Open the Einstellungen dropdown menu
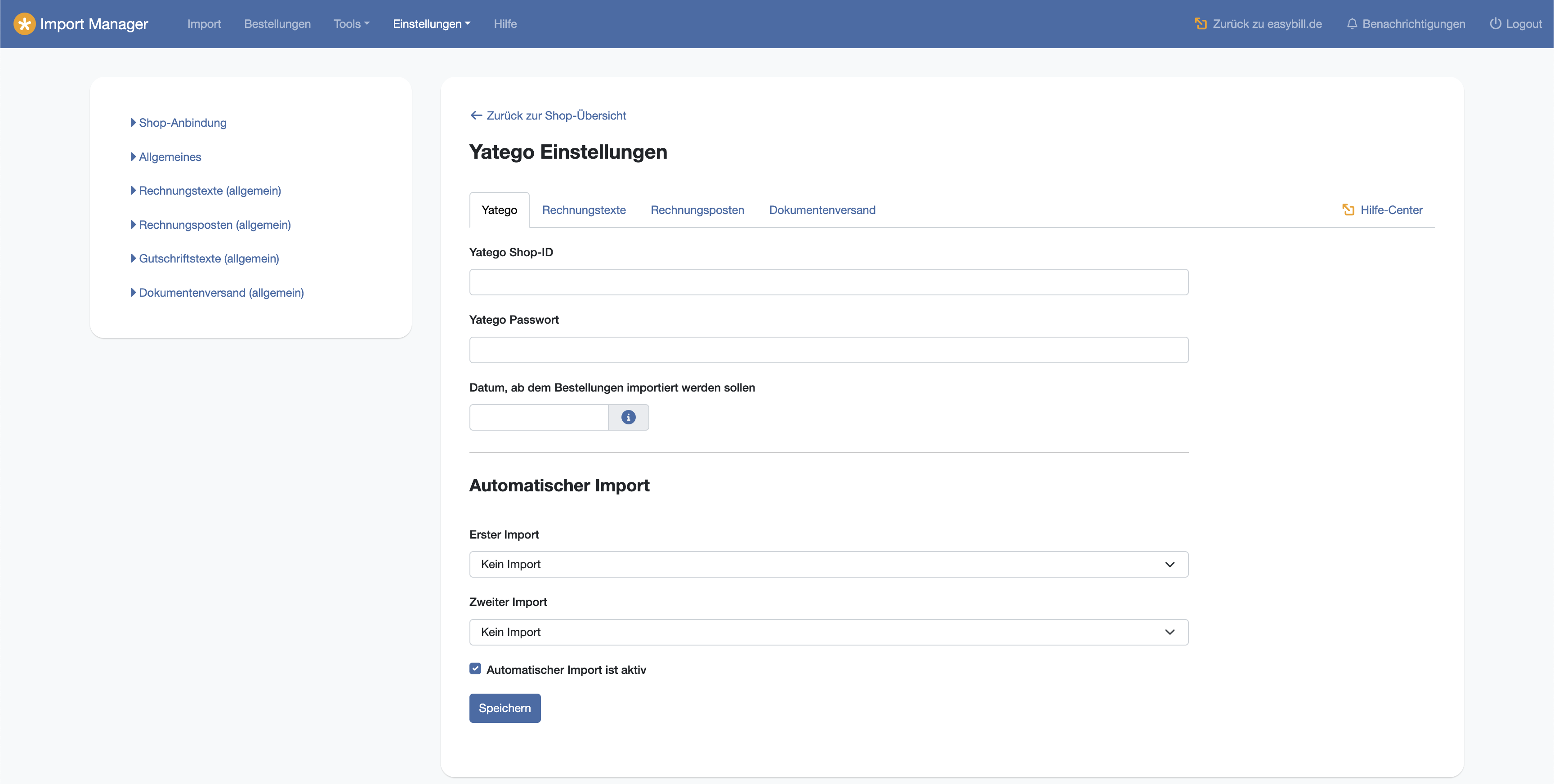The width and height of the screenshot is (1554, 784). click(431, 24)
